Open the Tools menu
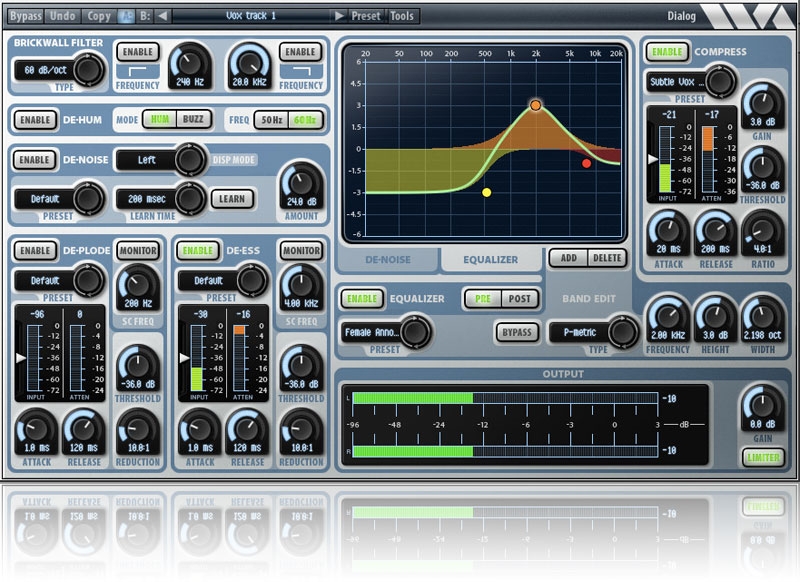Viewport: 800px width, 582px height. (x=402, y=16)
